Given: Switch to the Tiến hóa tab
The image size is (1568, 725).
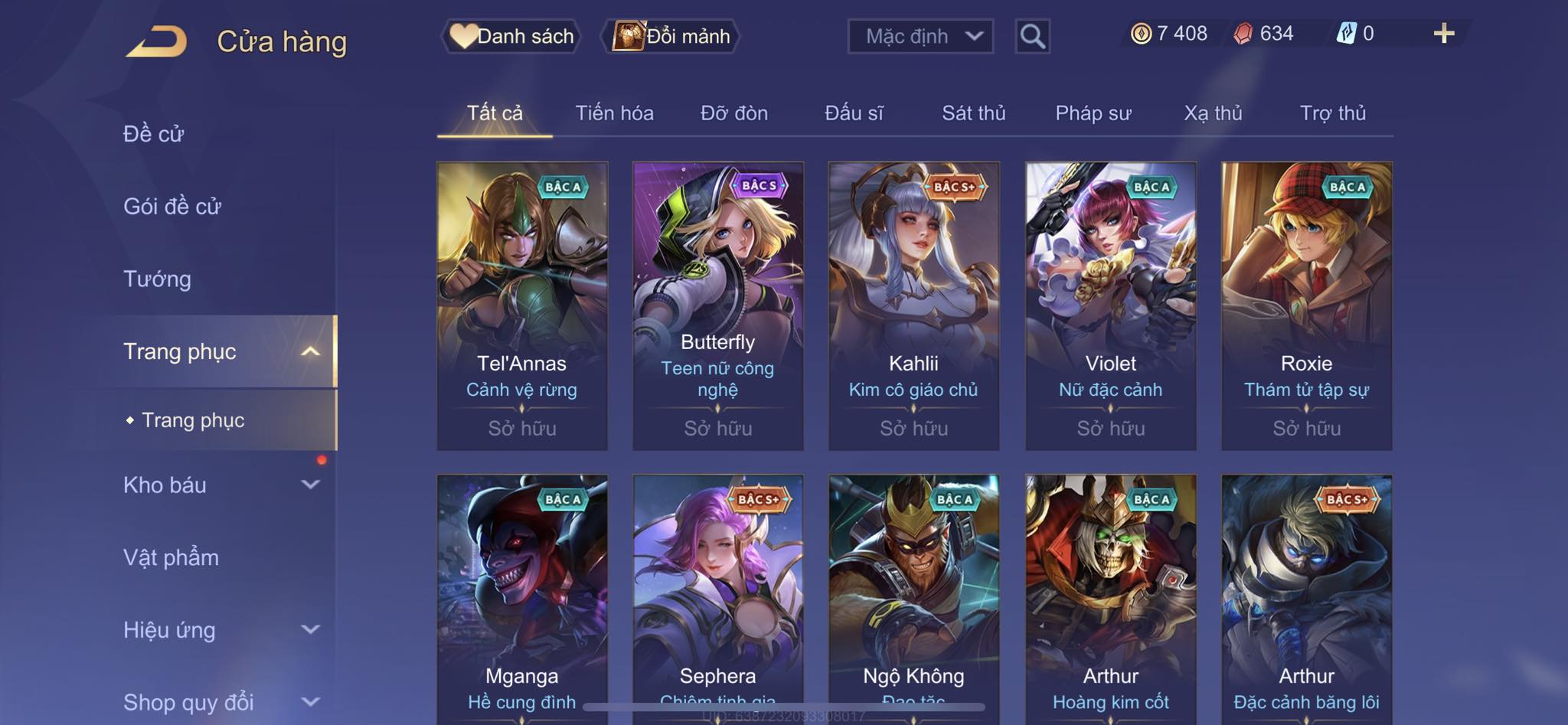Looking at the screenshot, I should [x=614, y=113].
